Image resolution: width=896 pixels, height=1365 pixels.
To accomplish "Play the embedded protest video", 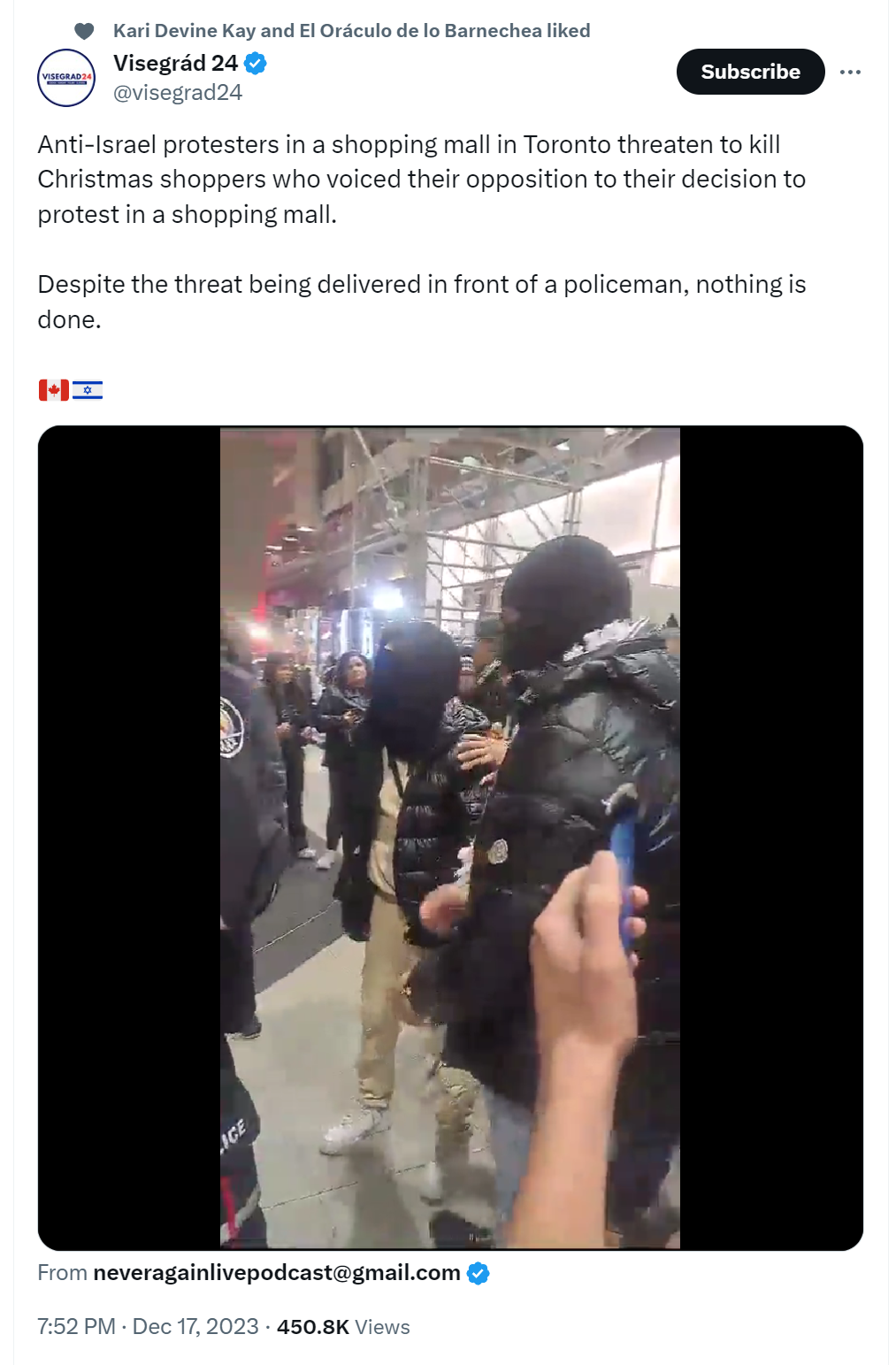I will pyautogui.click(x=450, y=838).
